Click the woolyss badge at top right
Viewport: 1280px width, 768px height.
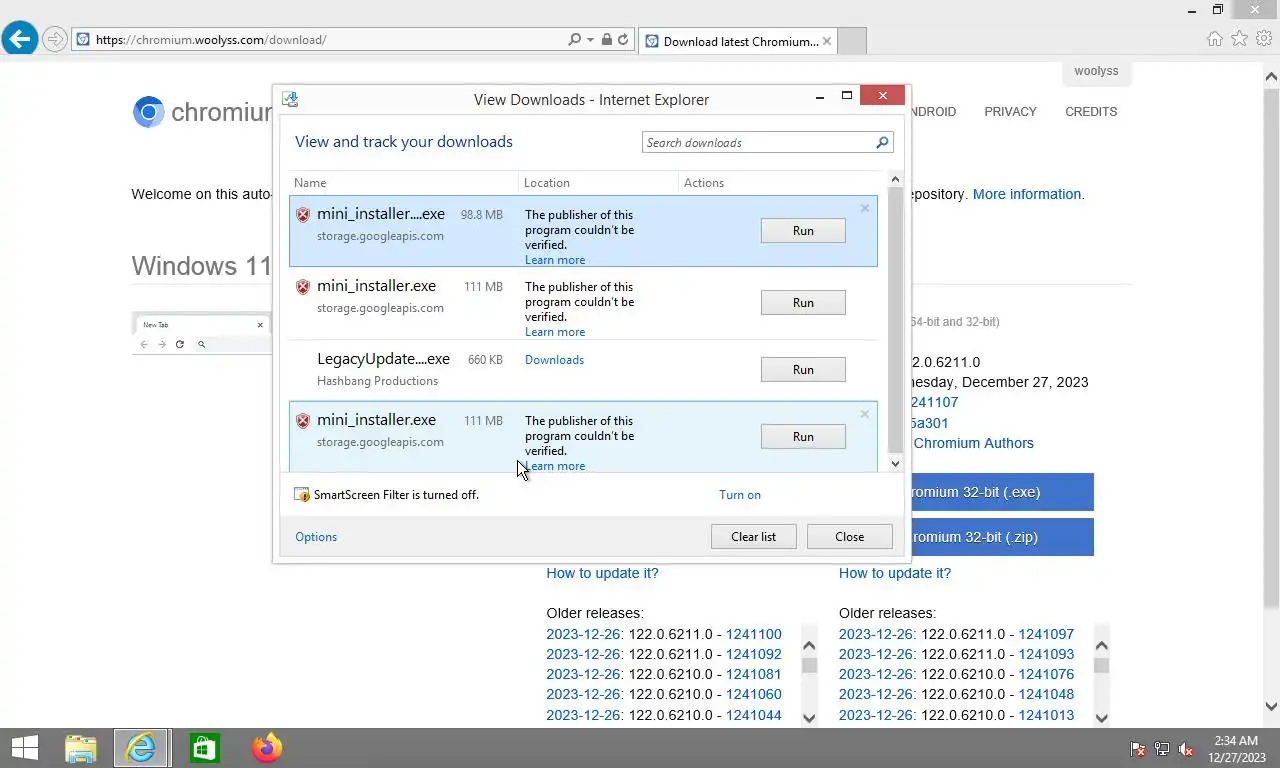coord(1096,72)
